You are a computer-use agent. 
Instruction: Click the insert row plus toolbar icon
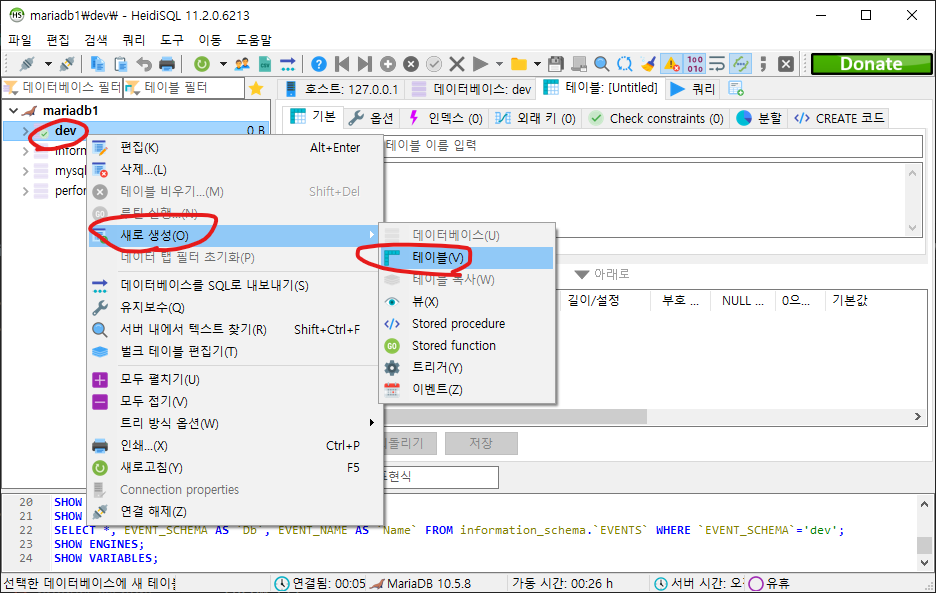388,63
